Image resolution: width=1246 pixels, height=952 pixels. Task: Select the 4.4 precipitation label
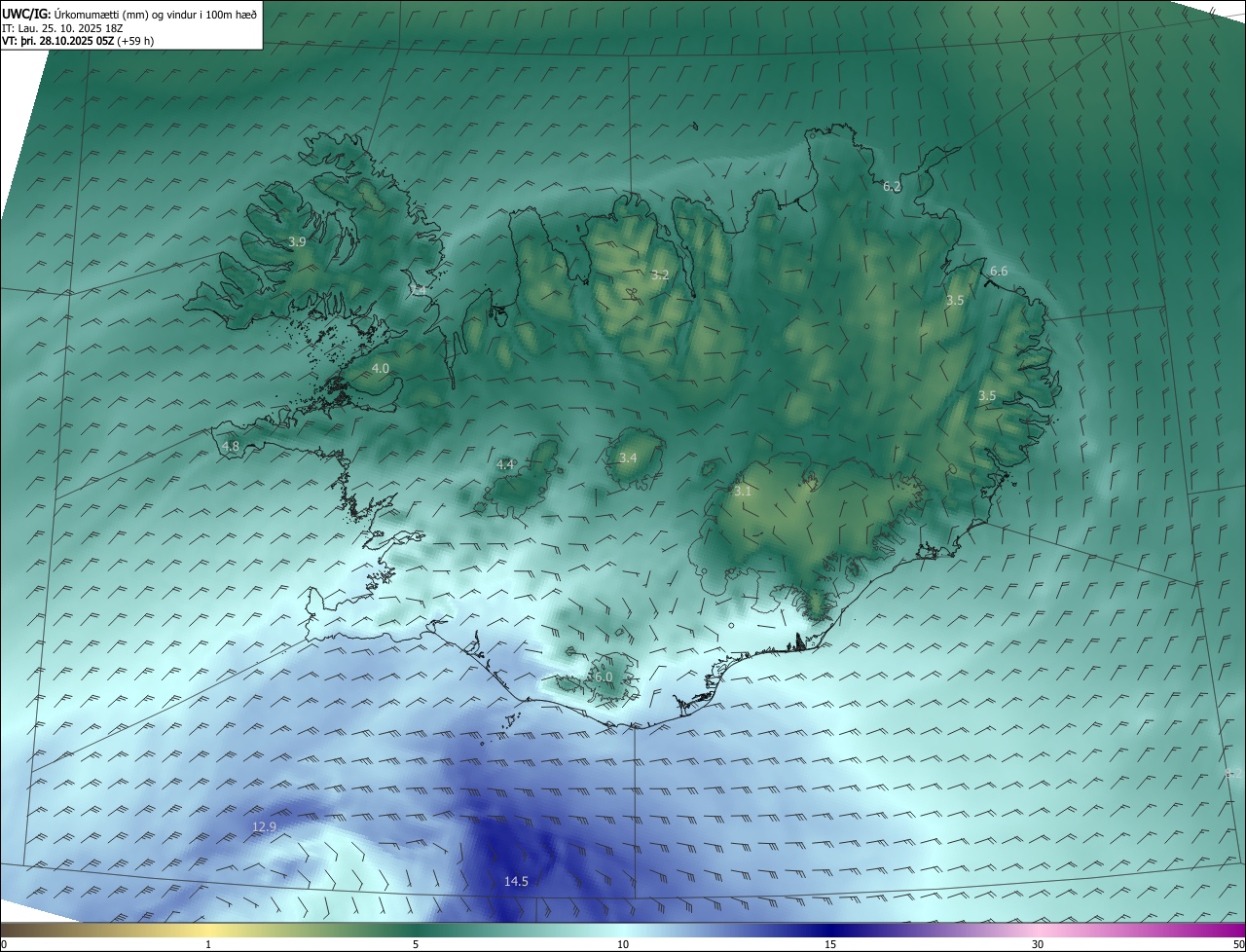pyautogui.click(x=505, y=465)
